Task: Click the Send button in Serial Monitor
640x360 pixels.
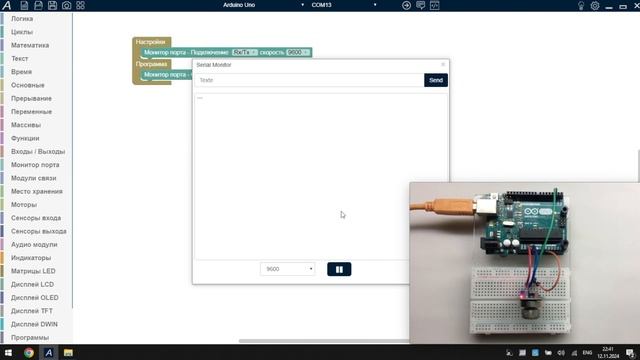Action: pyautogui.click(x=436, y=80)
